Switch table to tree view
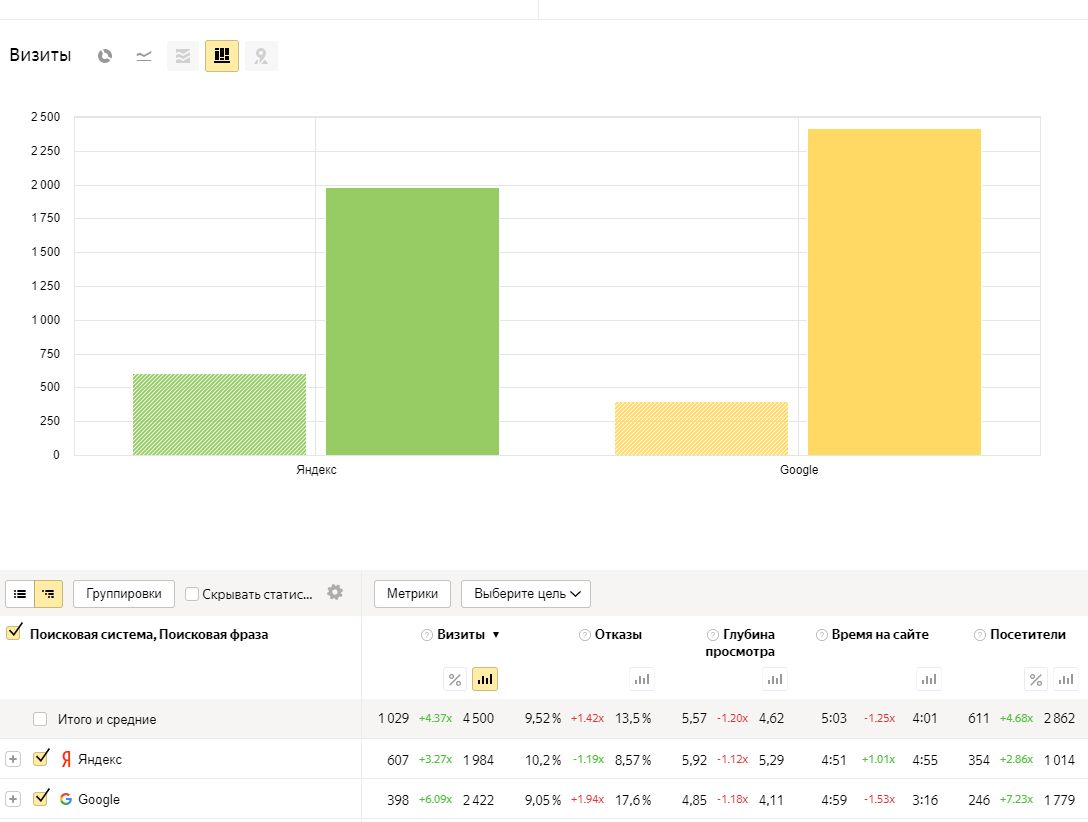 pos(49,594)
